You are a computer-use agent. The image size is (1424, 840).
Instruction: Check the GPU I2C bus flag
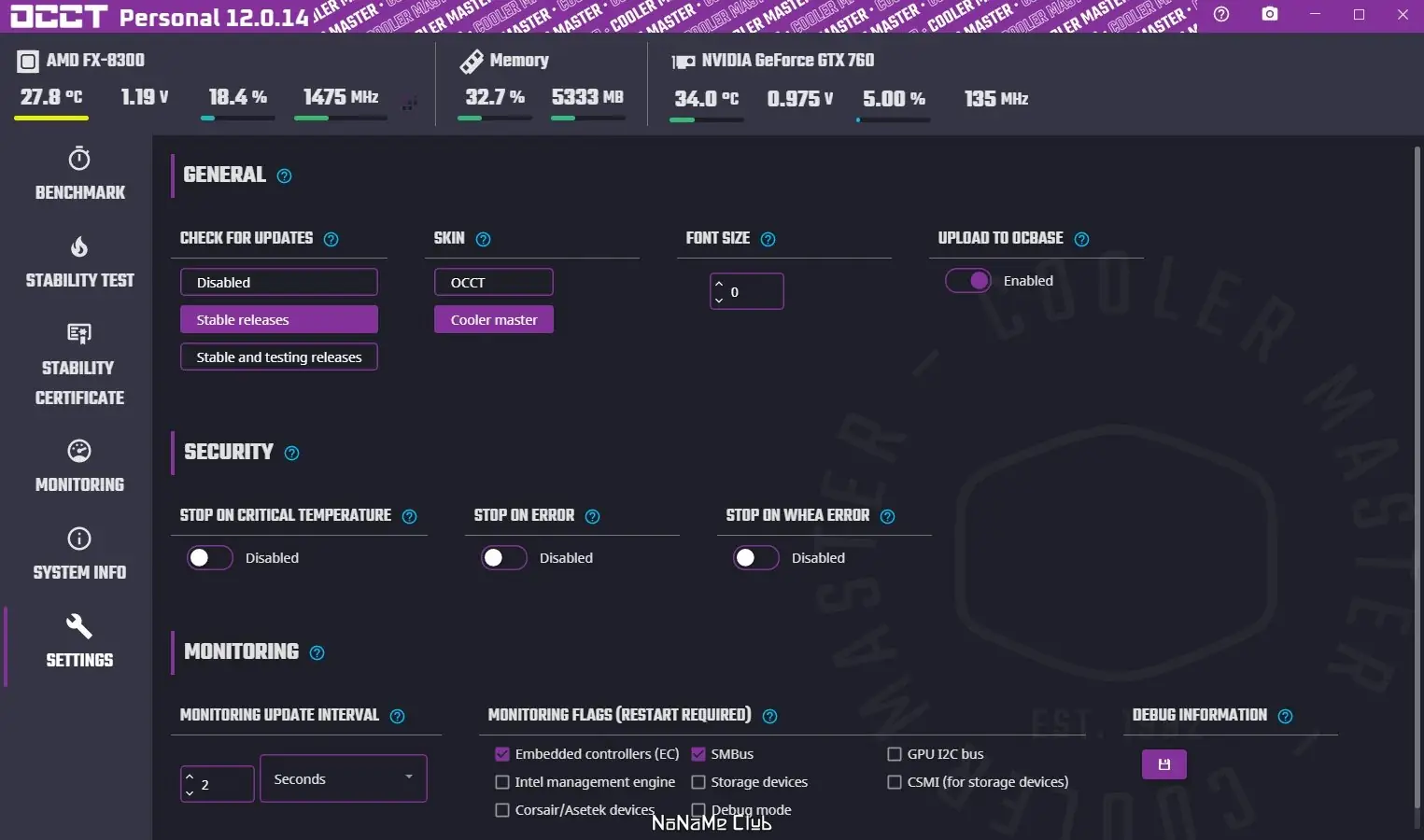point(895,754)
